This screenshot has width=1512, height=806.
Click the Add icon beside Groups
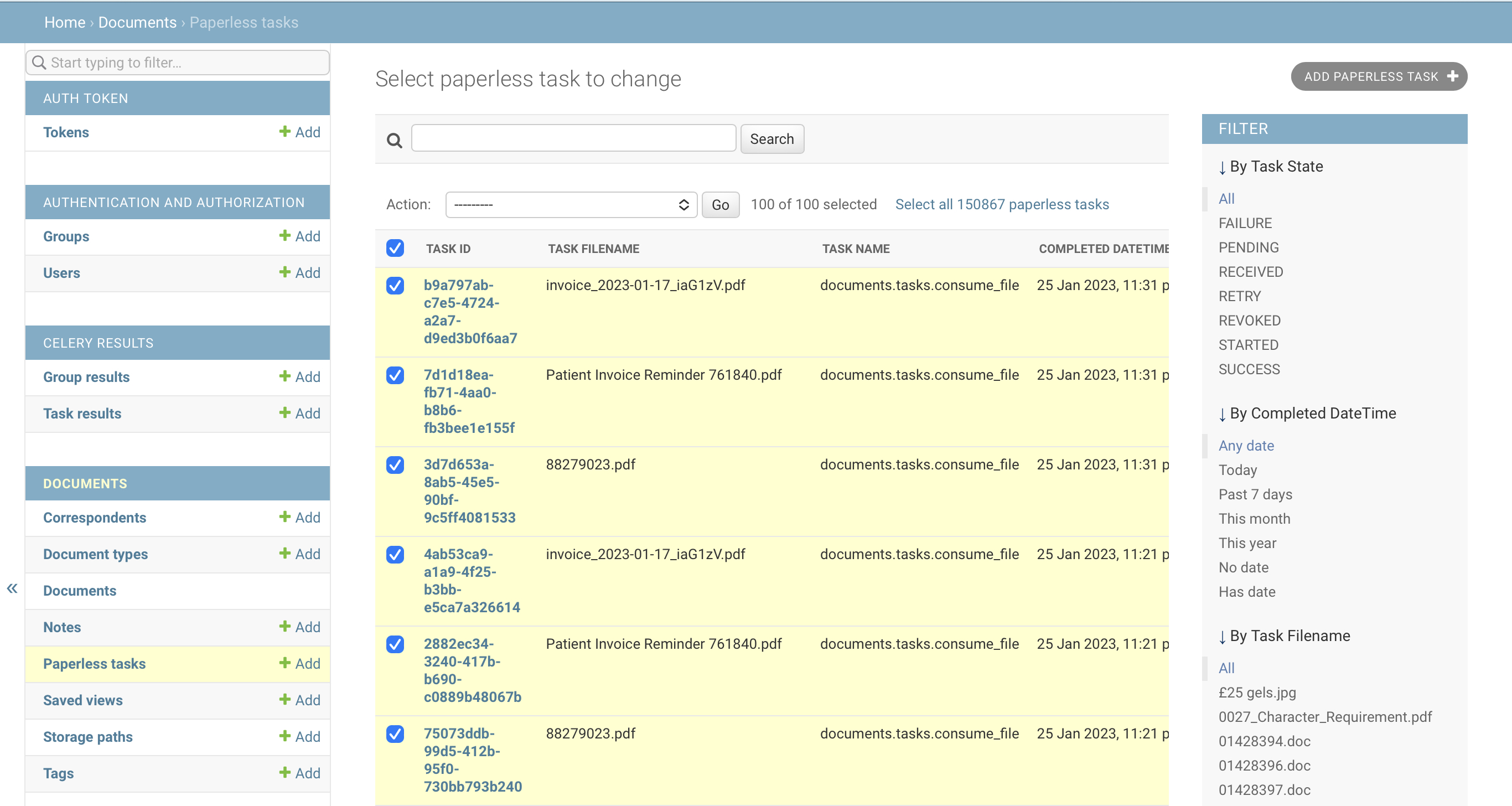point(284,236)
